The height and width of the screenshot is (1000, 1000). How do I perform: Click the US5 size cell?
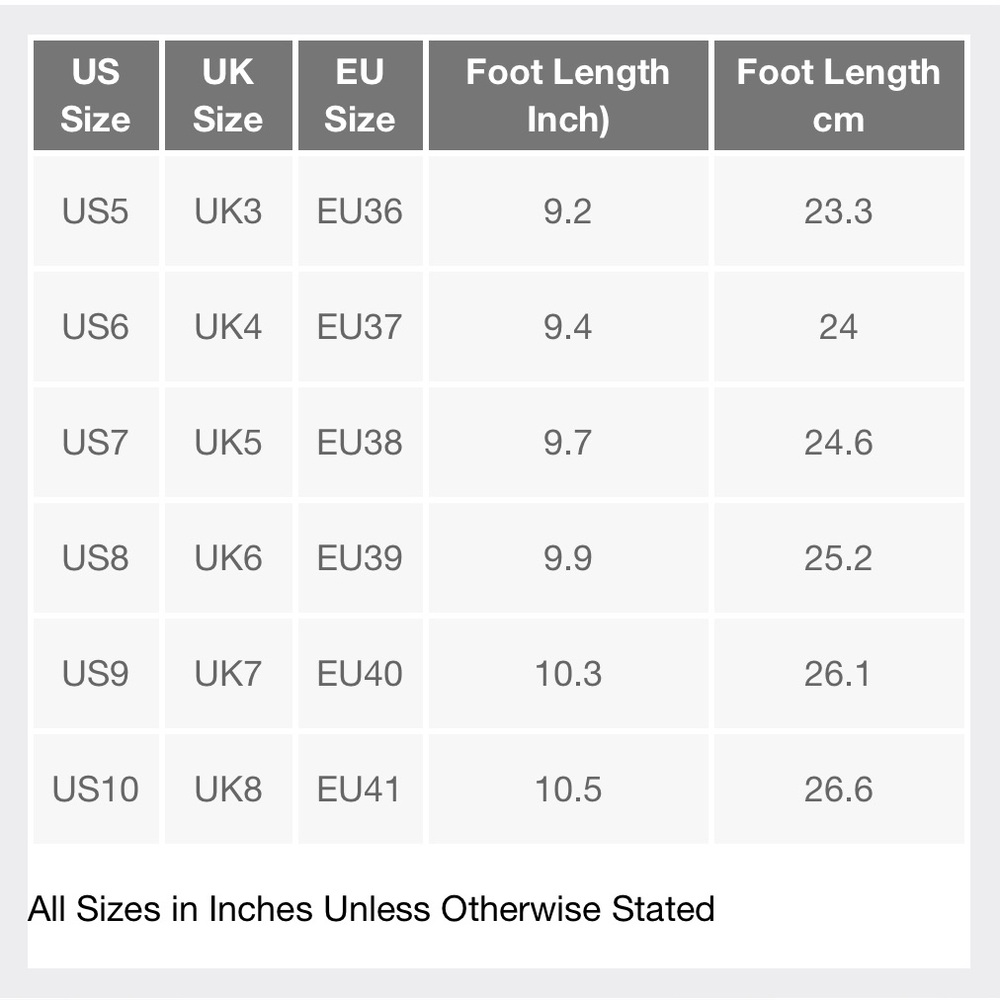[x=96, y=211]
